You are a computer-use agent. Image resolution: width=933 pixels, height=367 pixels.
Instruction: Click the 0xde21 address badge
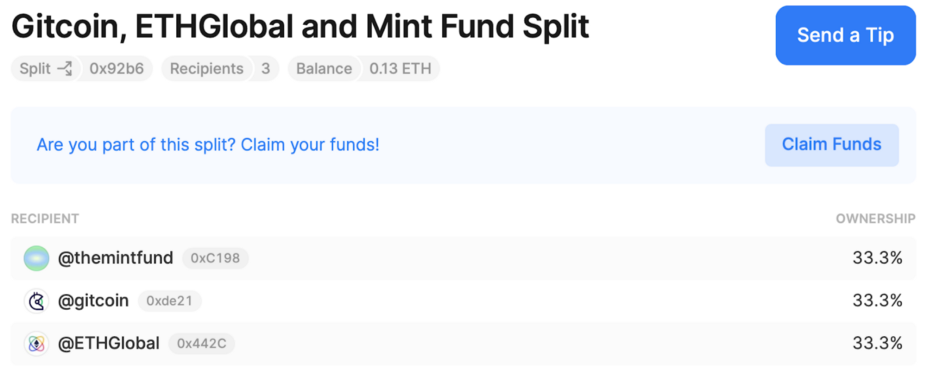pos(170,301)
